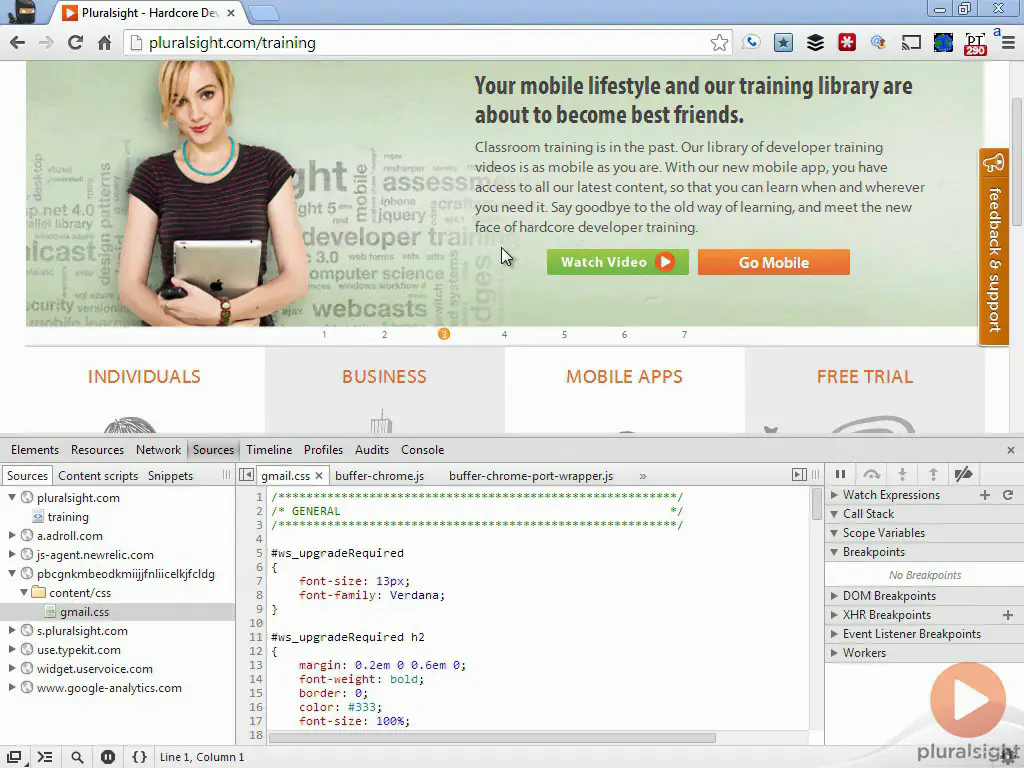
Task: Open the INDIVIDUALS section link
Action: (x=144, y=377)
